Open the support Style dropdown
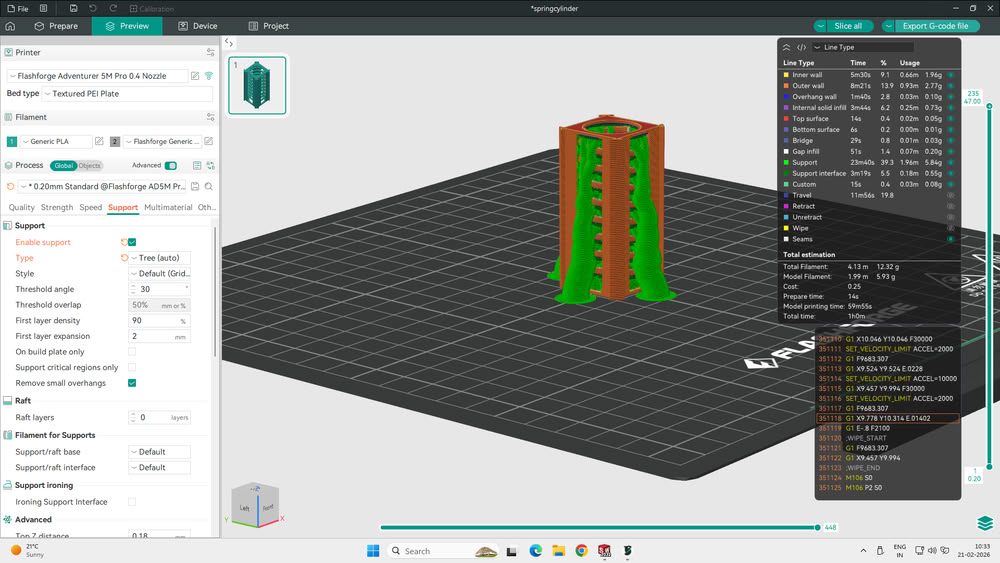 [159, 274]
